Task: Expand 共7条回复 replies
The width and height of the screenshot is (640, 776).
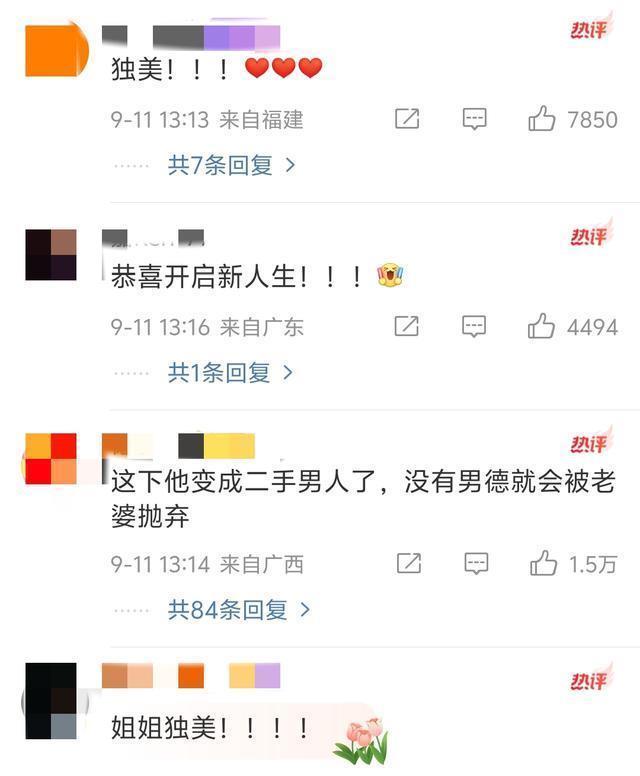Action: 231,165
